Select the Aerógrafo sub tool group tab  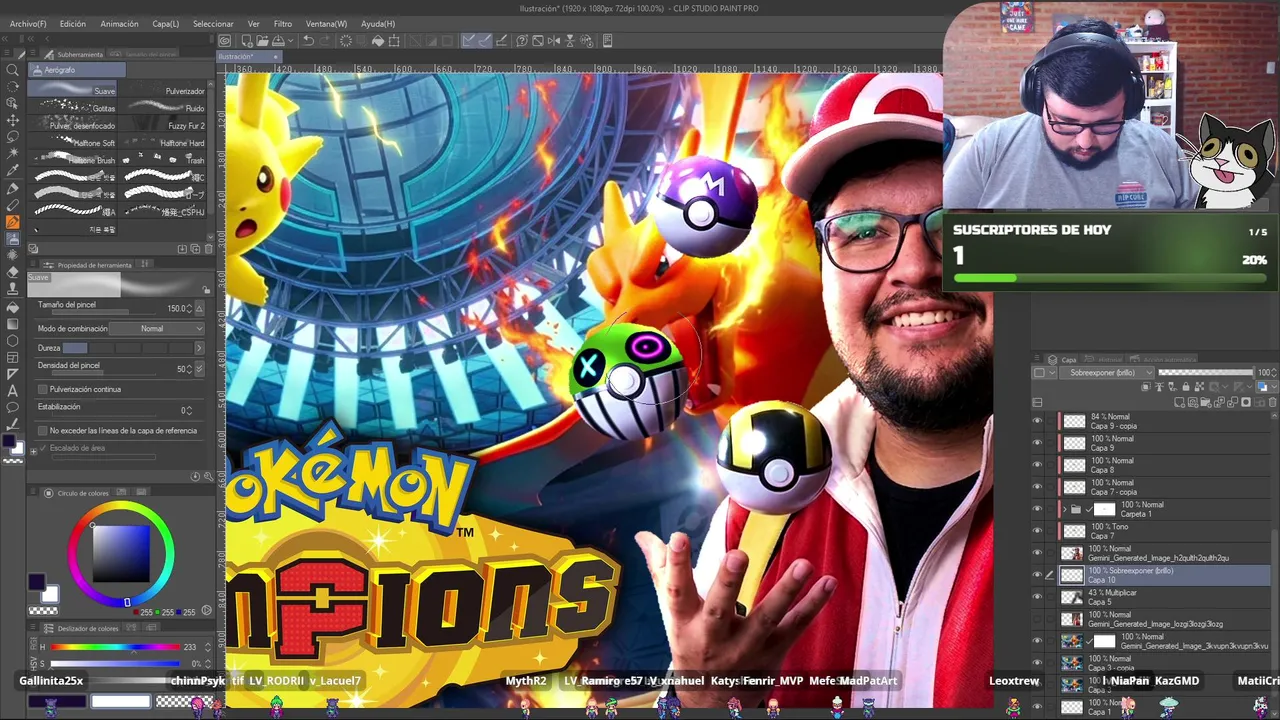[77, 70]
